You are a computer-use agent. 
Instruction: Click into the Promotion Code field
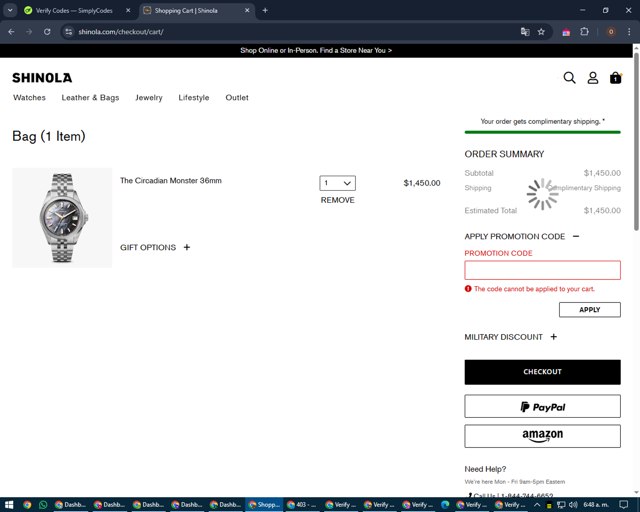(x=542, y=270)
